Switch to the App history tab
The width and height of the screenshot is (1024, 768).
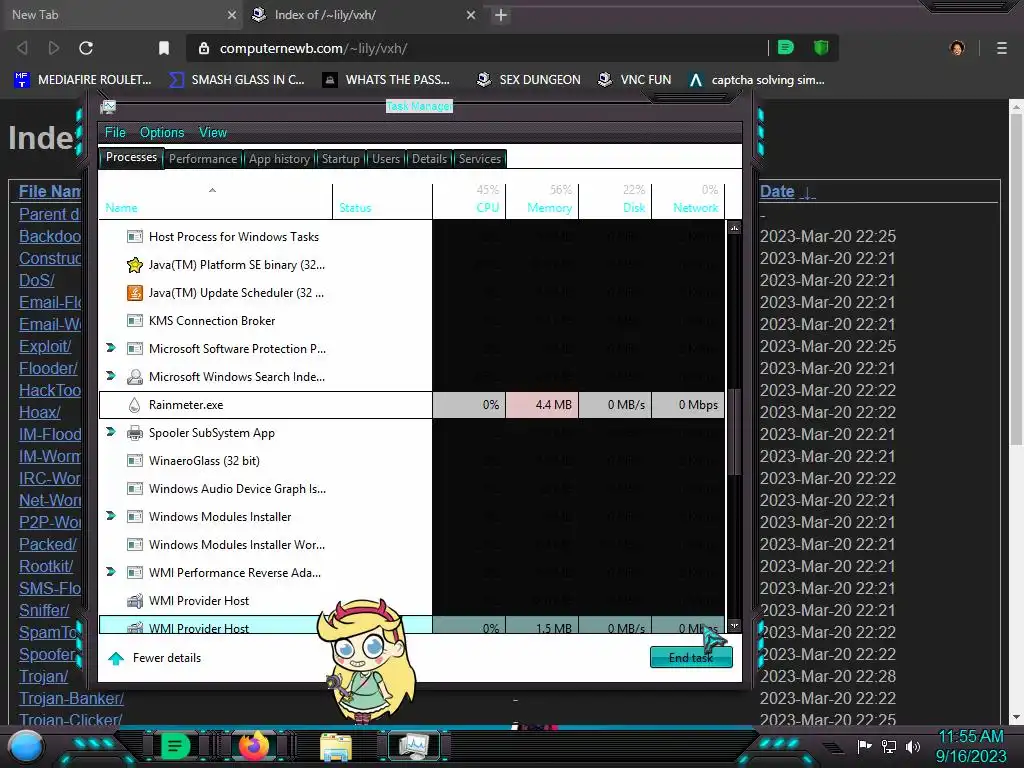(279, 159)
